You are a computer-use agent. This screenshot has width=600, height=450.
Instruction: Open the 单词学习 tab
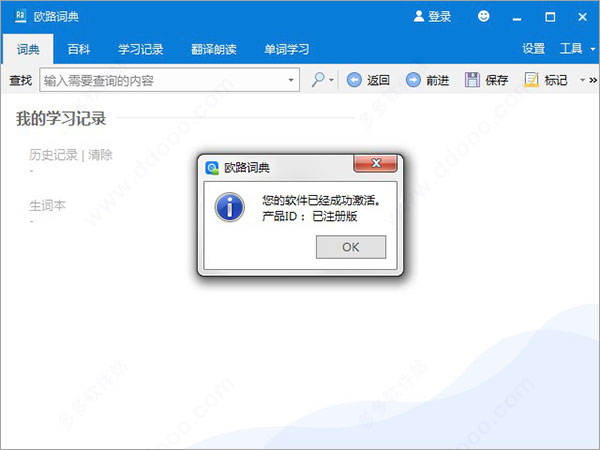tap(287, 49)
